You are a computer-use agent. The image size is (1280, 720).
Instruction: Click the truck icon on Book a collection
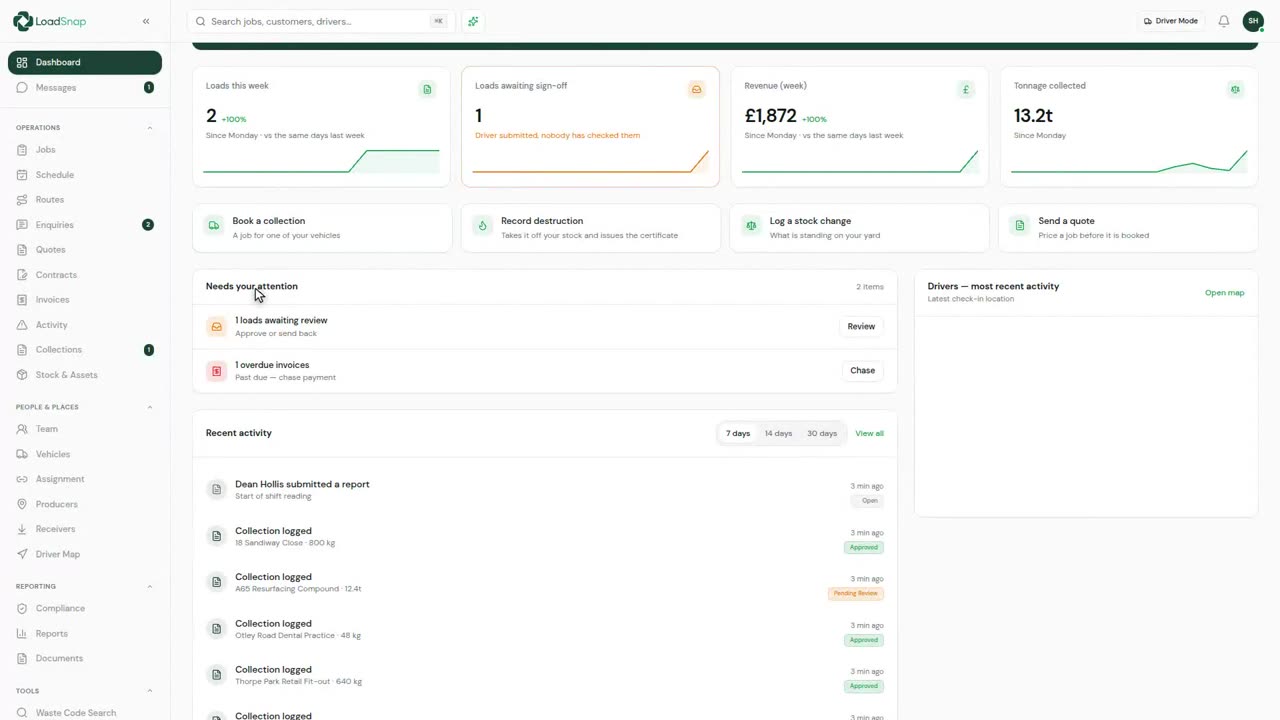214,226
